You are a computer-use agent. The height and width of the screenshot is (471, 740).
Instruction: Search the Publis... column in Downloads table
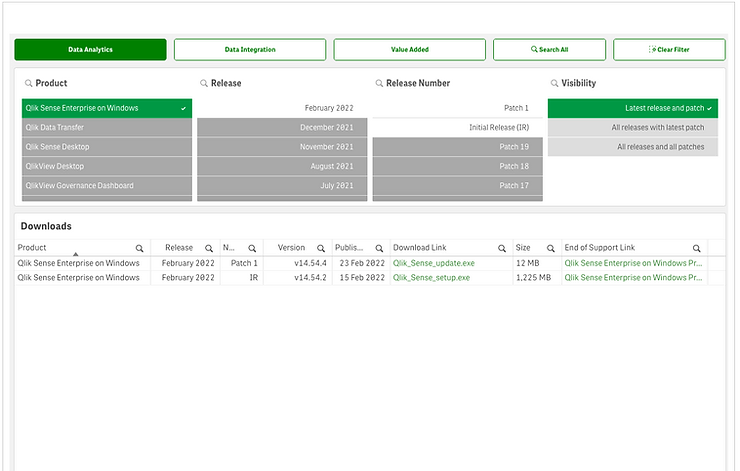click(x=379, y=248)
